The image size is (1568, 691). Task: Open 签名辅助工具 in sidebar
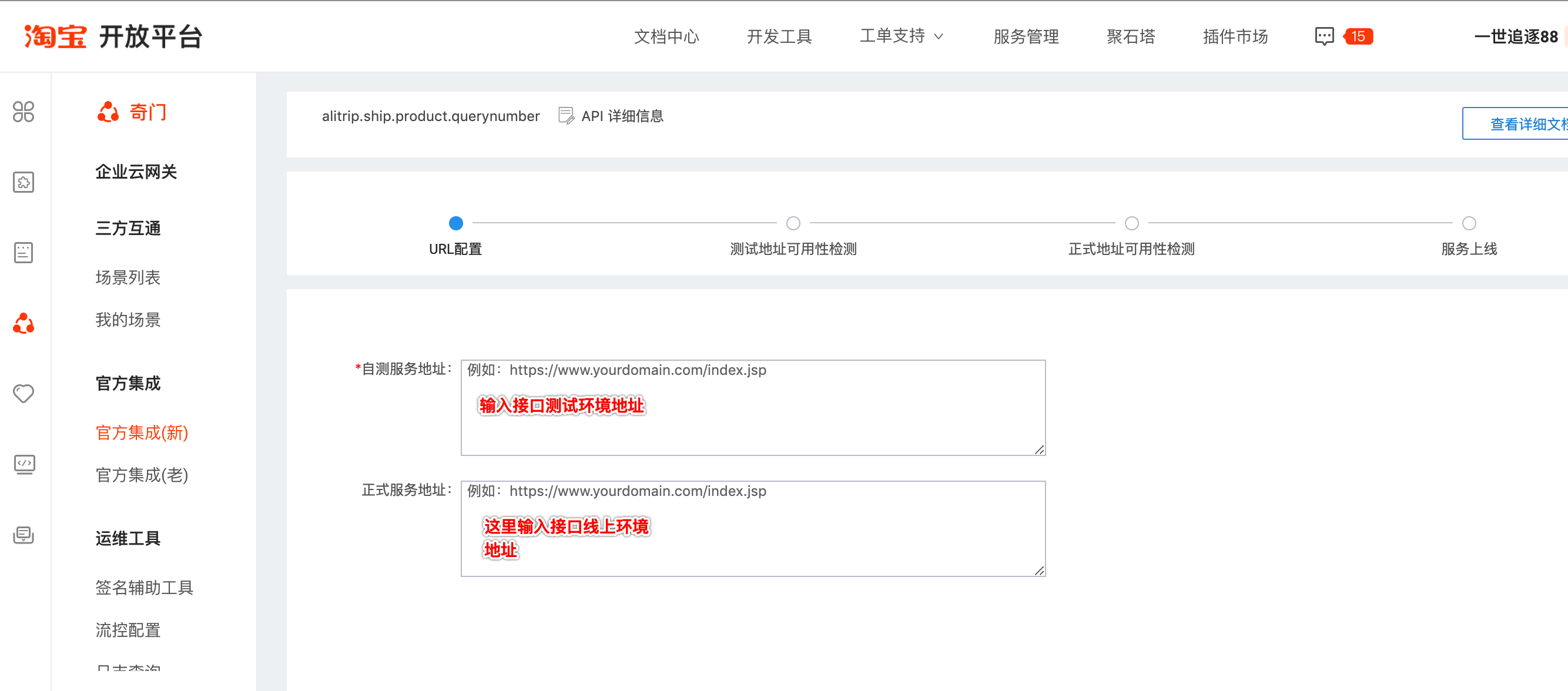click(144, 588)
